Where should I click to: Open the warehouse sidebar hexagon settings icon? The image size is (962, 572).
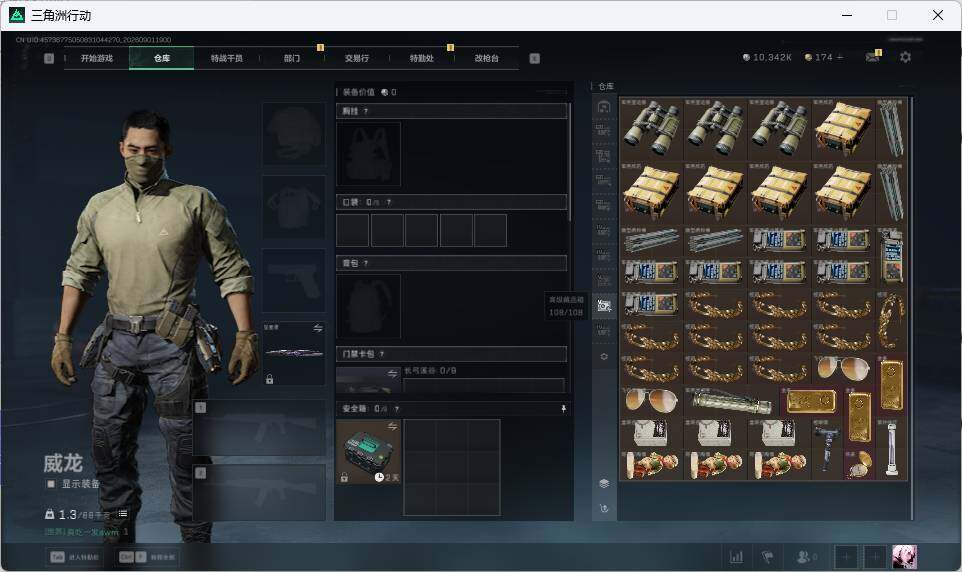tap(604, 357)
